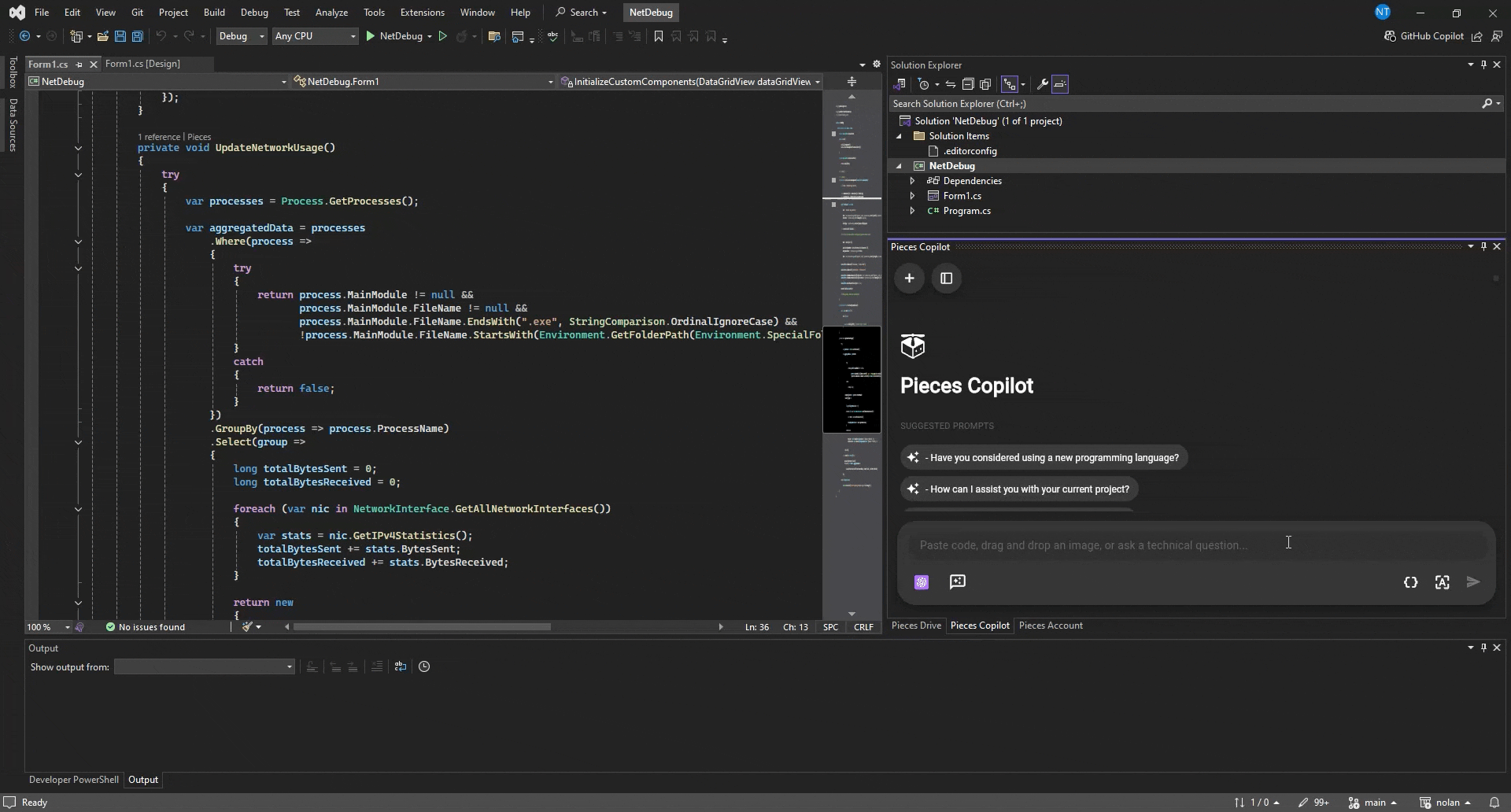Toggle Preview Selected Items icon
This screenshot has height=812, width=1511.
pyautogui.click(x=1060, y=84)
